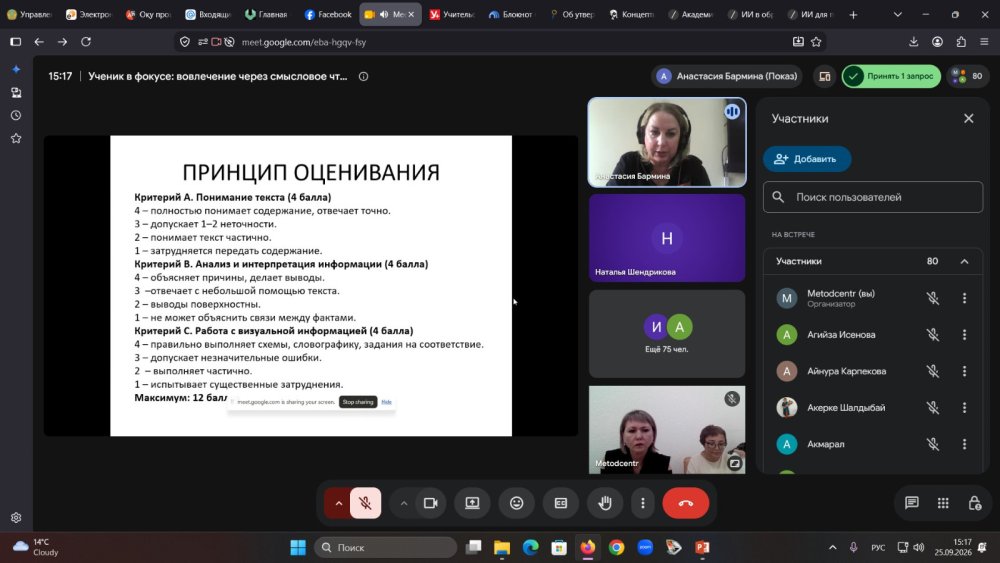This screenshot has height=563, width=1000.
Task: Toggle the camera button
Action: point(430,503)
